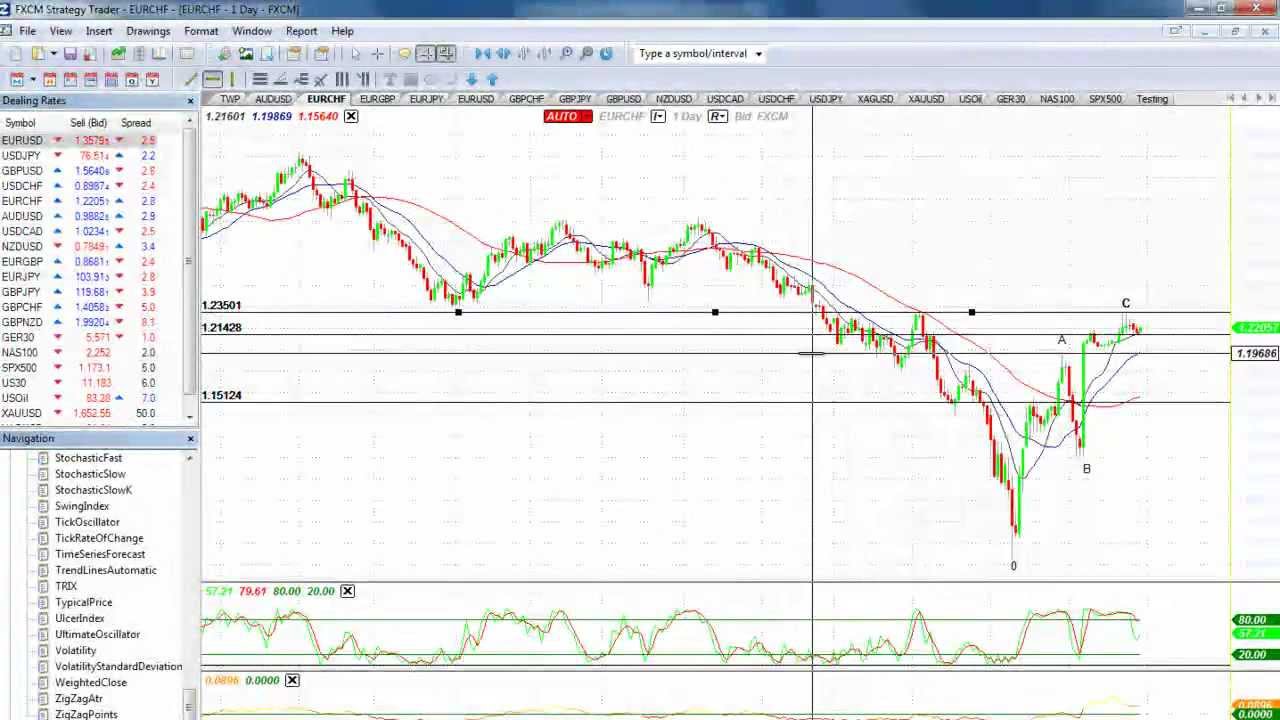Select the arrow pointer tool
The height and width of the screenshot is (720, 1280).
pyautogui.click(x=355, y=54)
